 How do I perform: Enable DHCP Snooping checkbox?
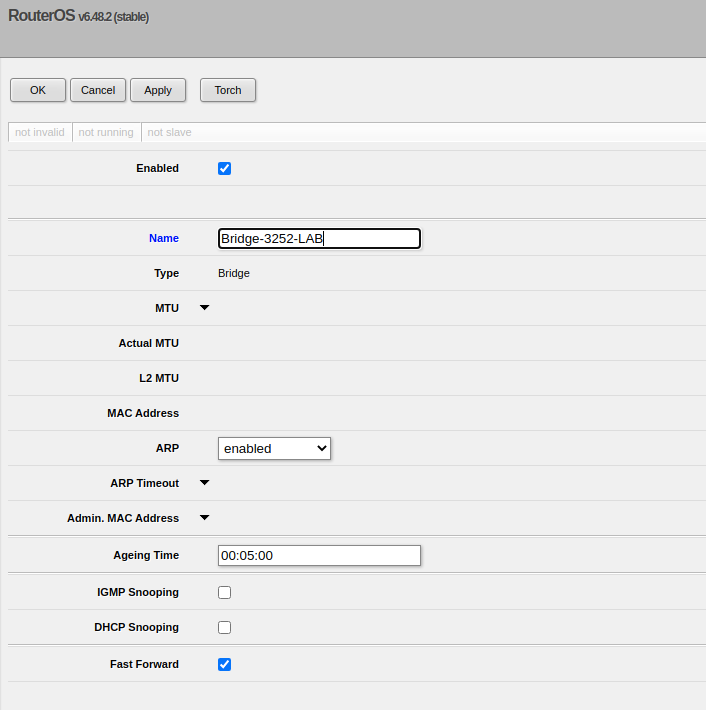(224, 627)
